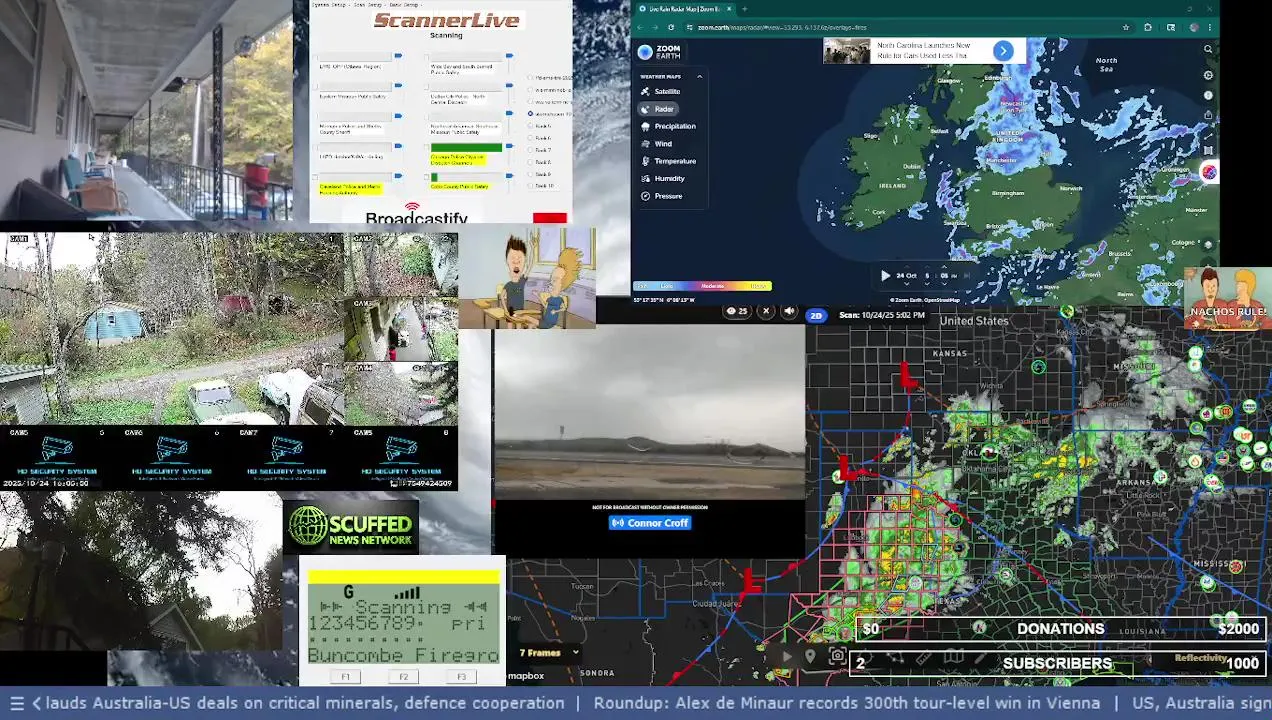The height and width of the screenshot is (720, 1272).
Task: Open the Zoom Earth search icon
Action: tap(1208, 49)
